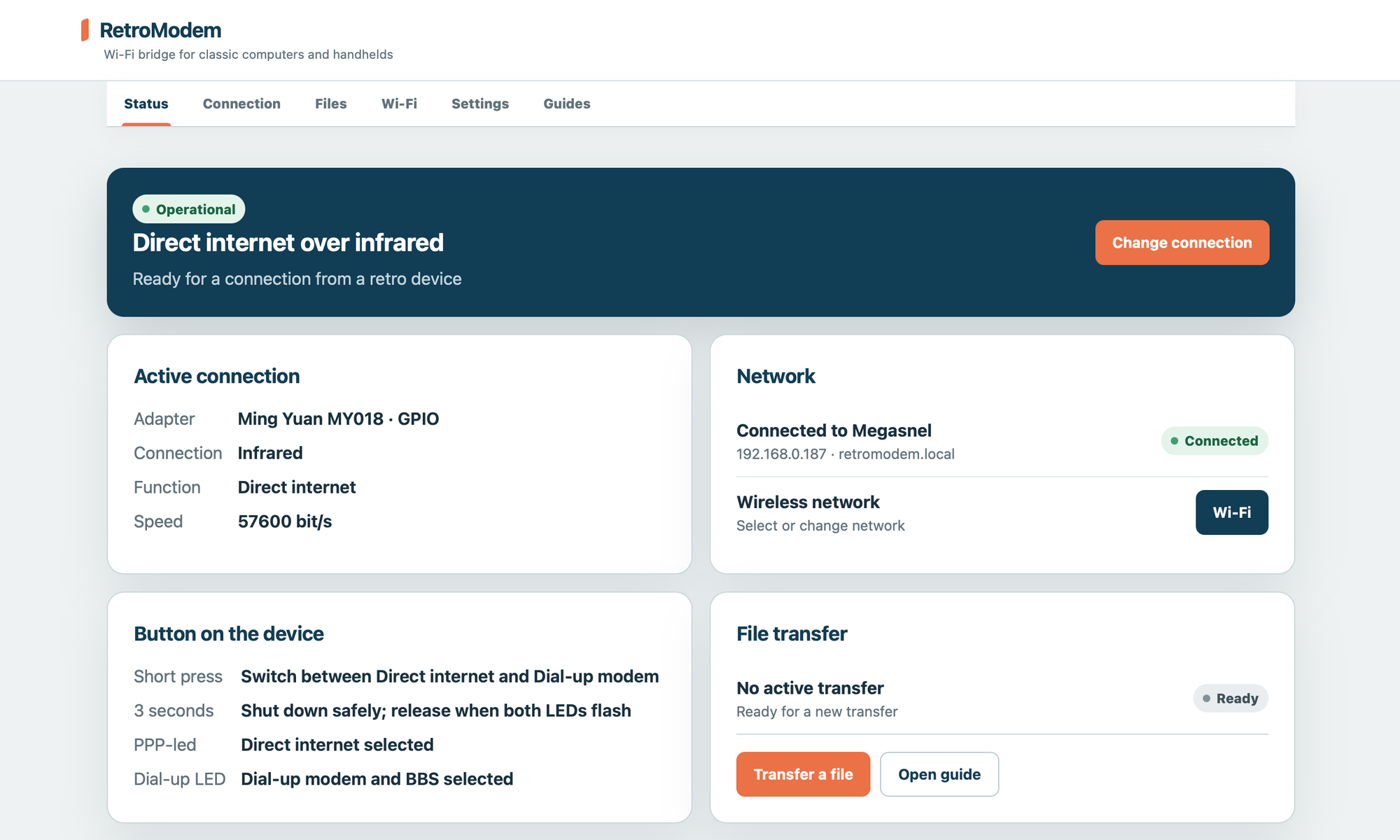Click the Change connection button
This screenshot has height=840, width=1400.
pyautogui.click(x=1182, y=242)
